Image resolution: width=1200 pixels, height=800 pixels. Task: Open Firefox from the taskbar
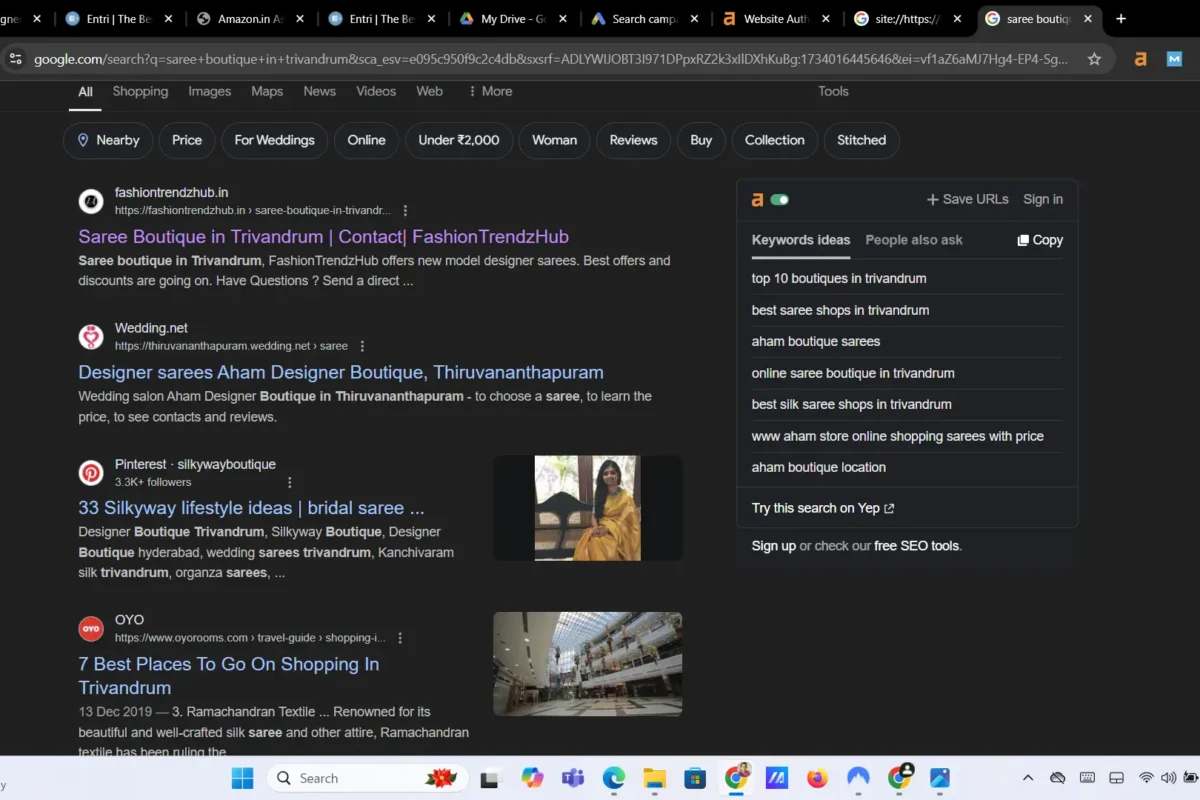(x=817, y=778)
